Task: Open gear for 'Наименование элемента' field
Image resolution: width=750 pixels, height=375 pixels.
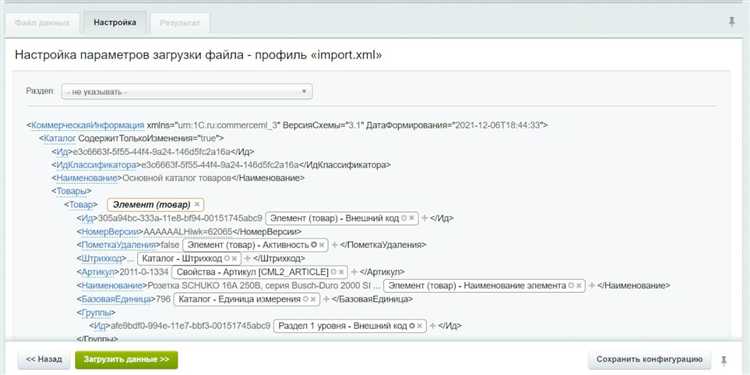Action: click(x=571, y=286)
